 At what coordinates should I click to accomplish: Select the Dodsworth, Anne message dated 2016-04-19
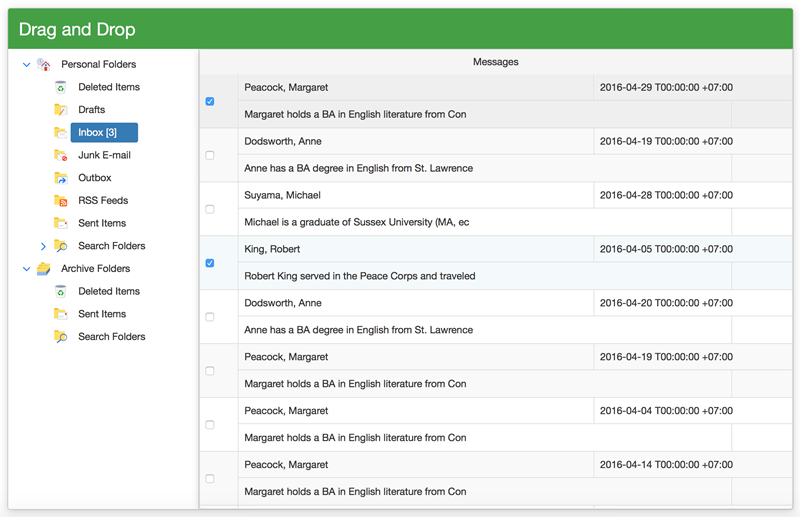click(283, 142)
